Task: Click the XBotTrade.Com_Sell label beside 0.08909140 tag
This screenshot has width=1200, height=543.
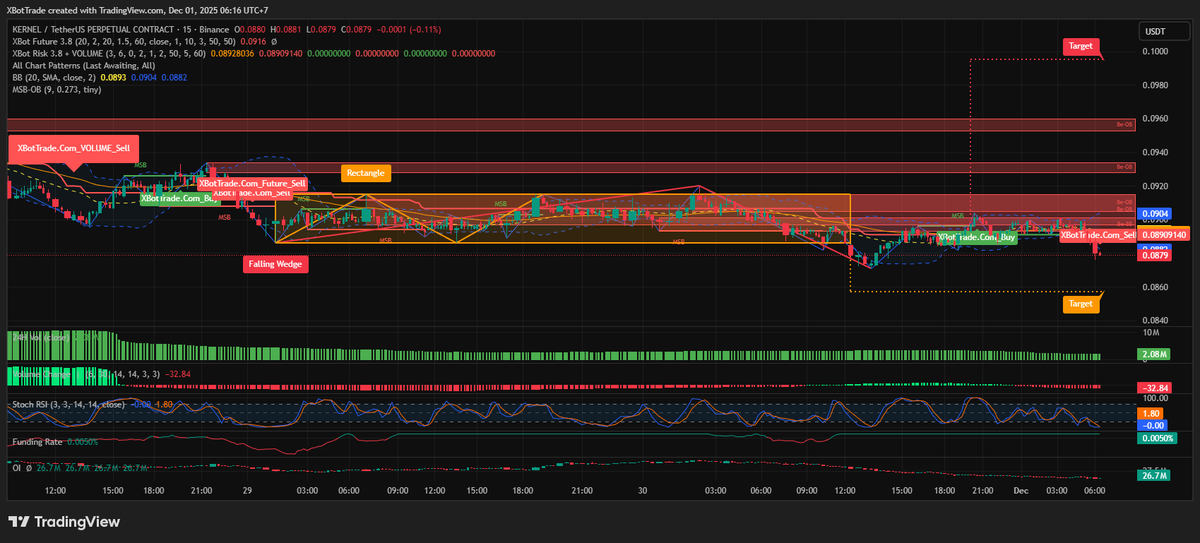Action: click(1097, 235)
